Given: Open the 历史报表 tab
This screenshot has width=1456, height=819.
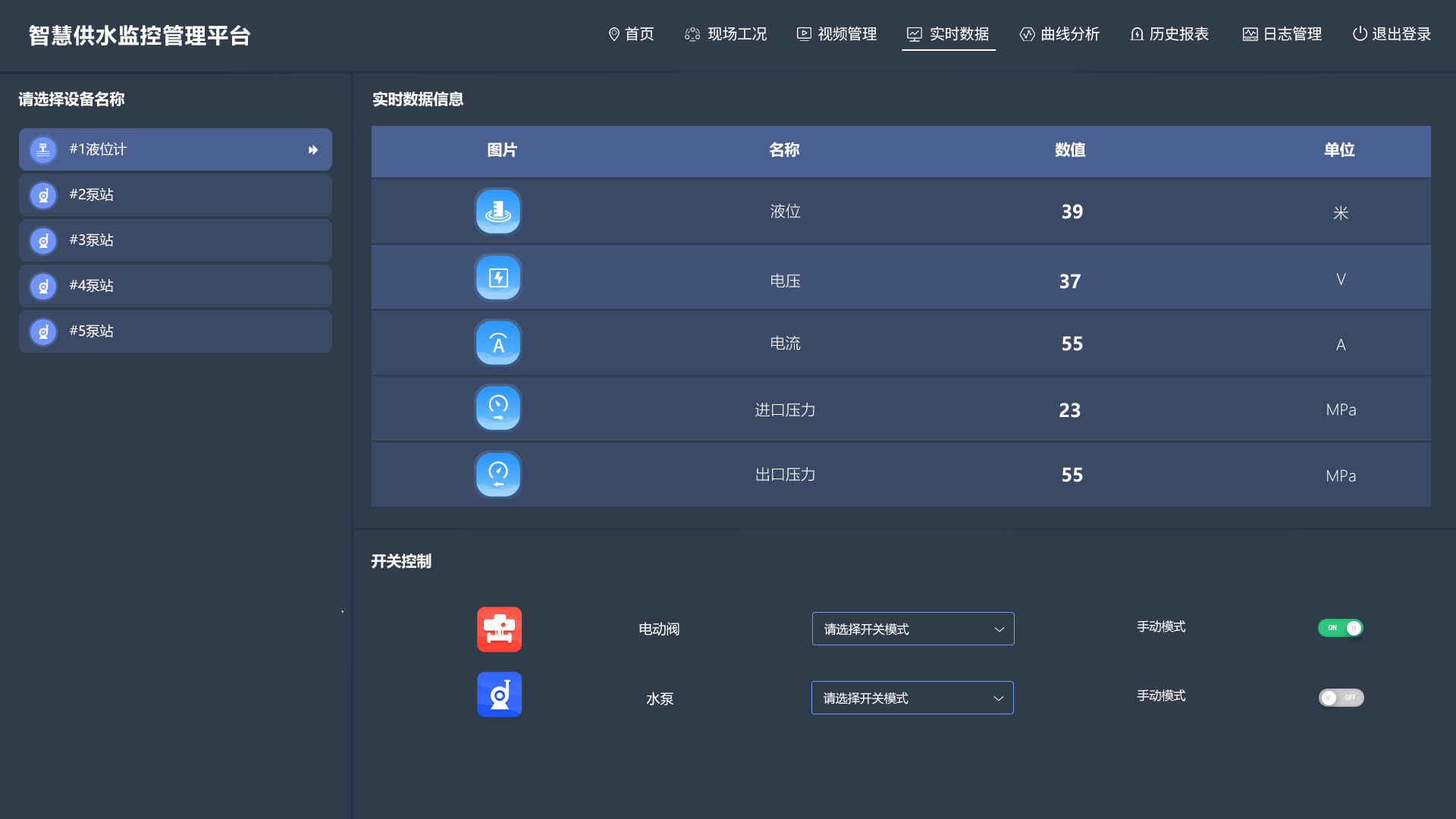Looking at the screenshot, I should (1169, 34).
